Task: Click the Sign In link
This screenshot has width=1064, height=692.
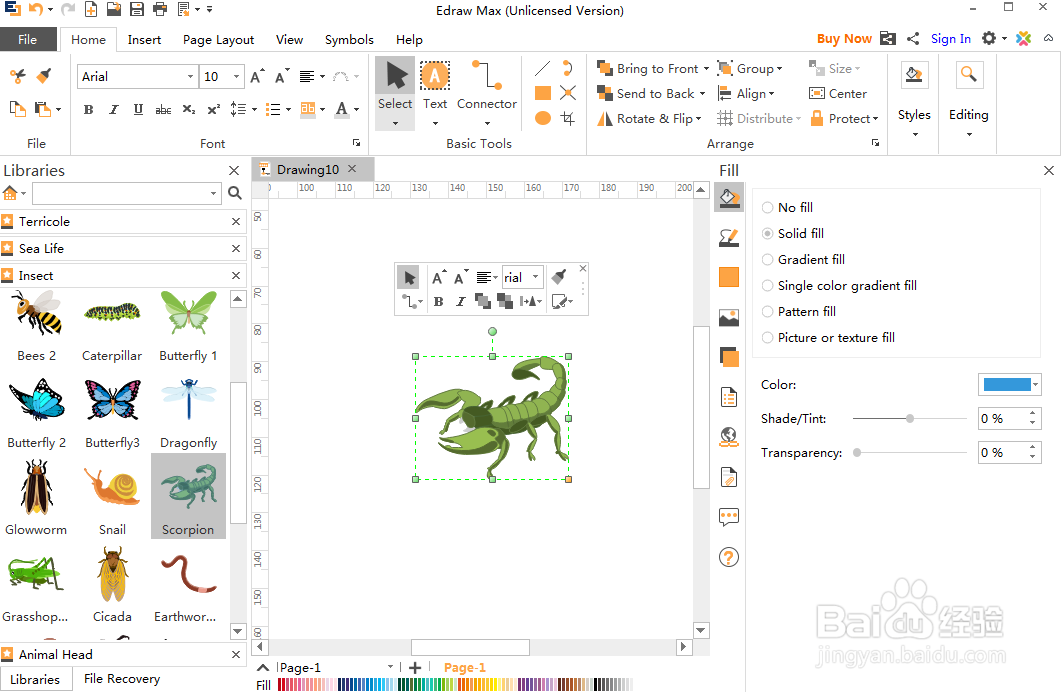Action: [x=951, y=39]
